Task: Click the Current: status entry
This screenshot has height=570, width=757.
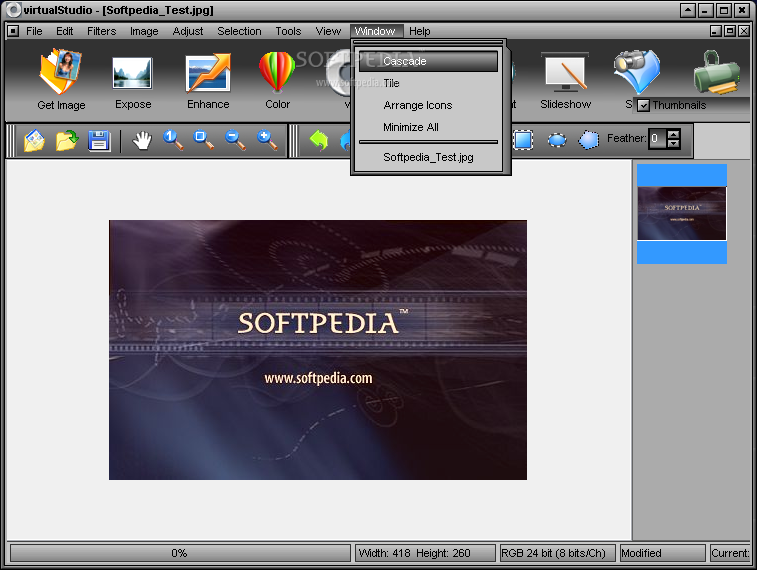Action: tap(730, 553)
